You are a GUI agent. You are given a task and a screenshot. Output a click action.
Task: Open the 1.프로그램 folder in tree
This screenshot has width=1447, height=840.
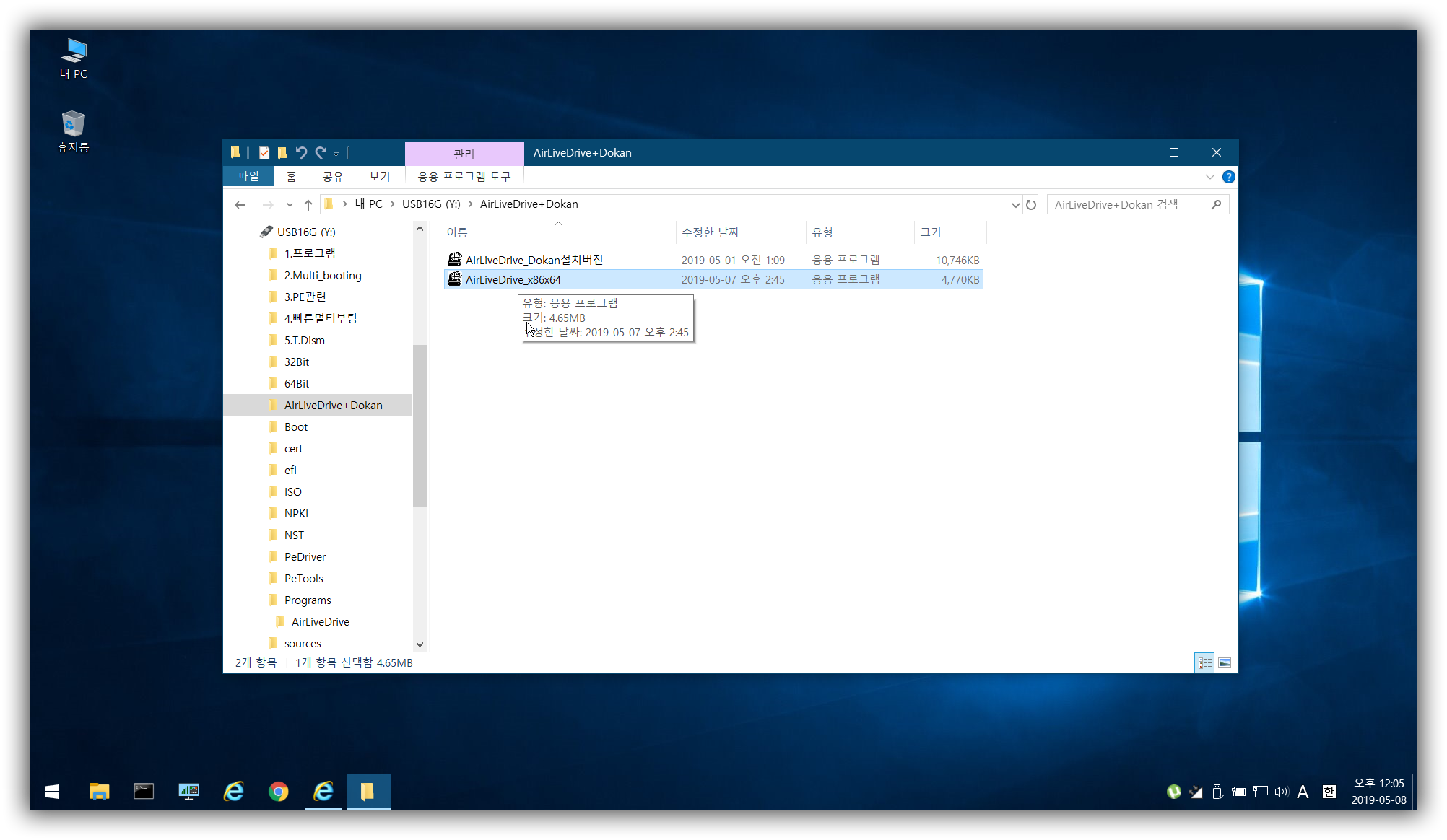click(x=310, y=253)
